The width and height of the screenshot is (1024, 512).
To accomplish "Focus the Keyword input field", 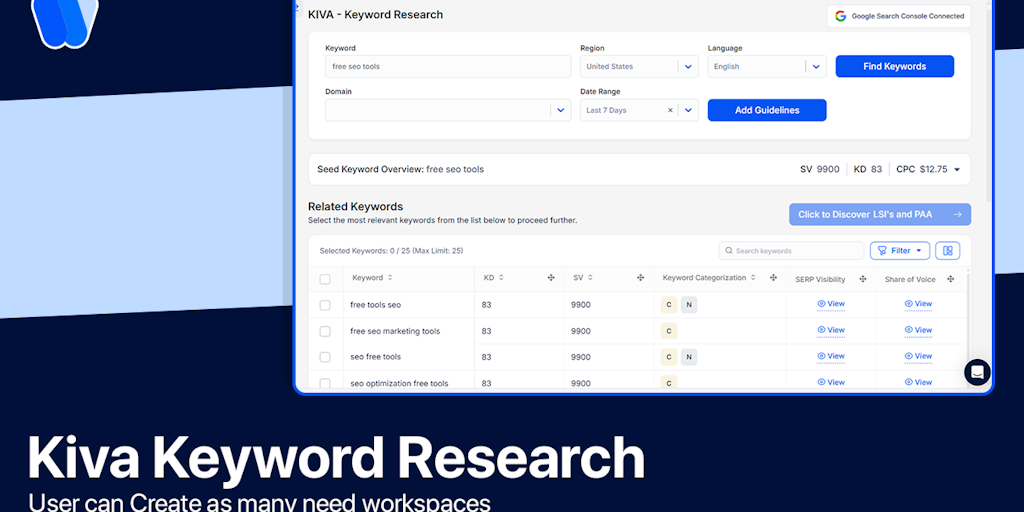I will tap(448, 66).
